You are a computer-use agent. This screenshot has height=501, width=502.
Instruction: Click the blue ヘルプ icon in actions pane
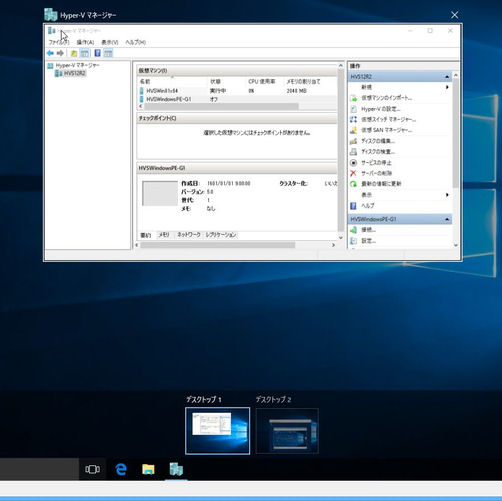(354, 206)
